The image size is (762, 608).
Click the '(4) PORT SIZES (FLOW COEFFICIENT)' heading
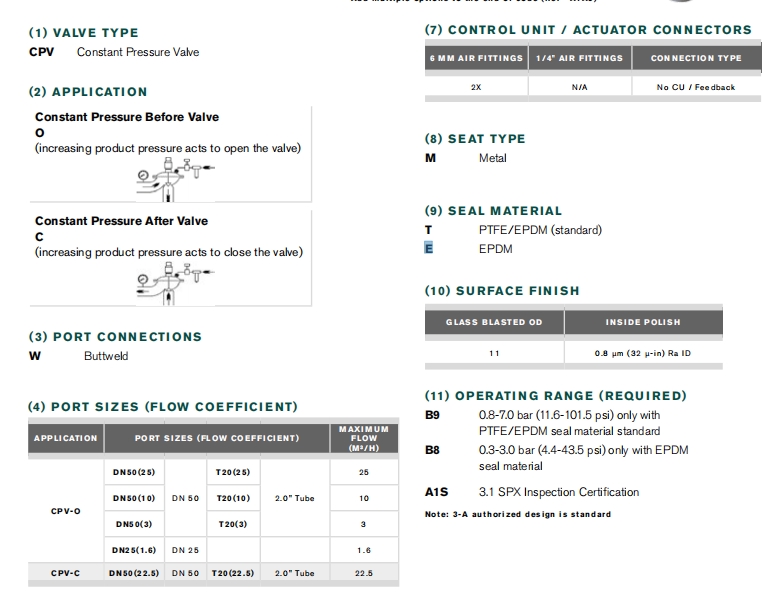pos(163,407)
